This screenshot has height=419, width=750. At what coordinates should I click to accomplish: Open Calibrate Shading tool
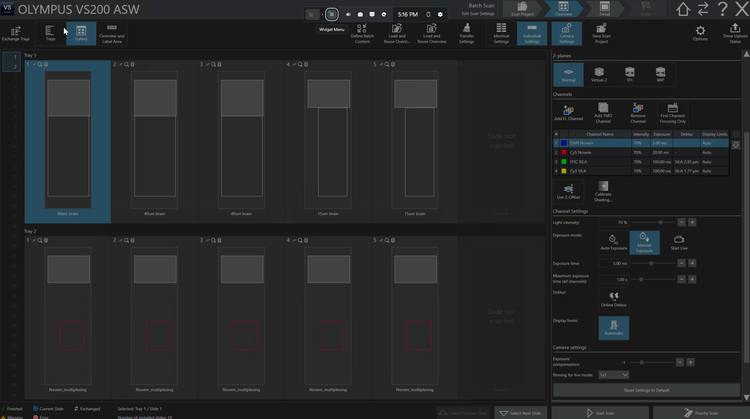[605, 187]
